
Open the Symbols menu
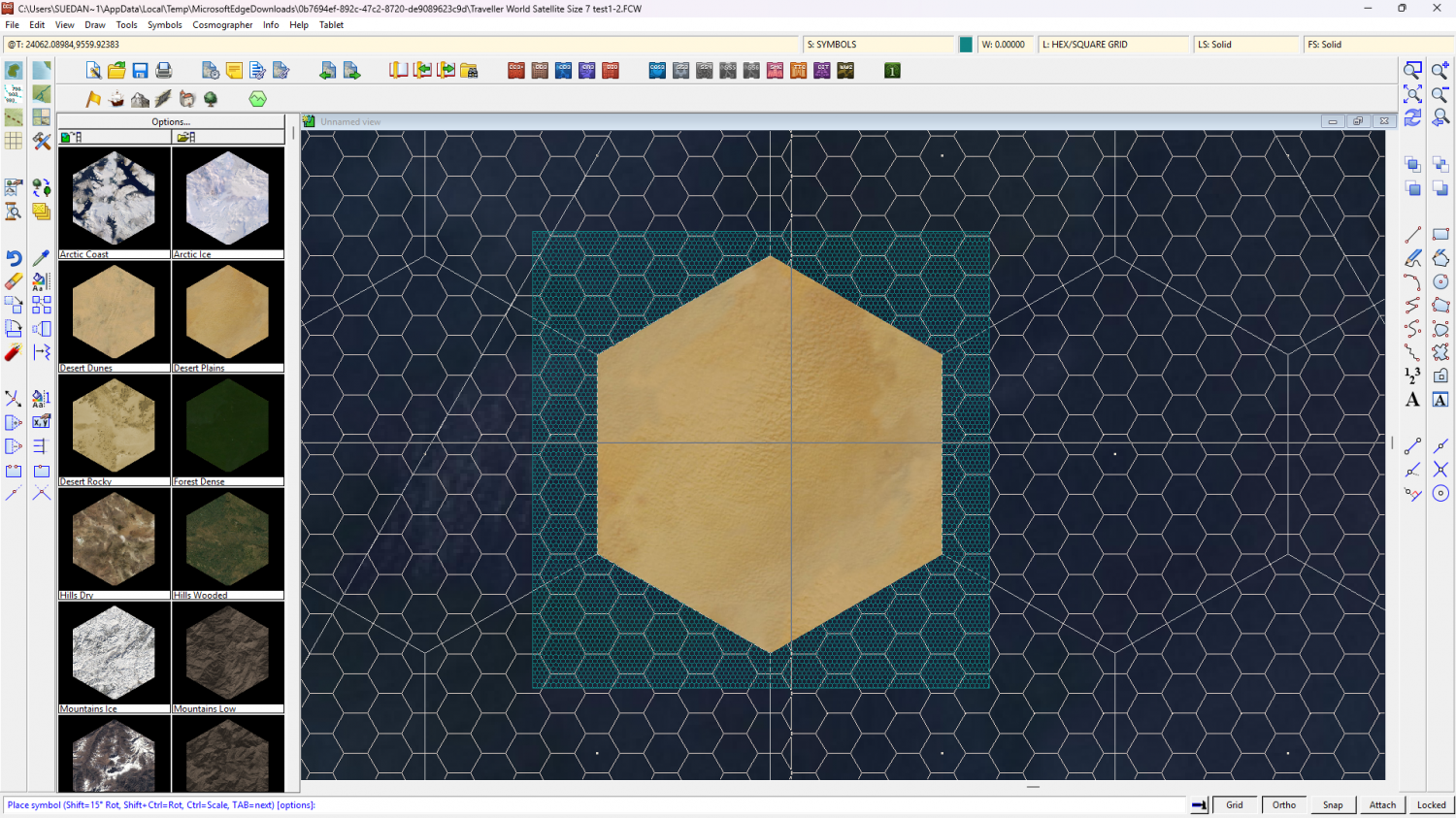pyautogui.click(x=164, y=25)
